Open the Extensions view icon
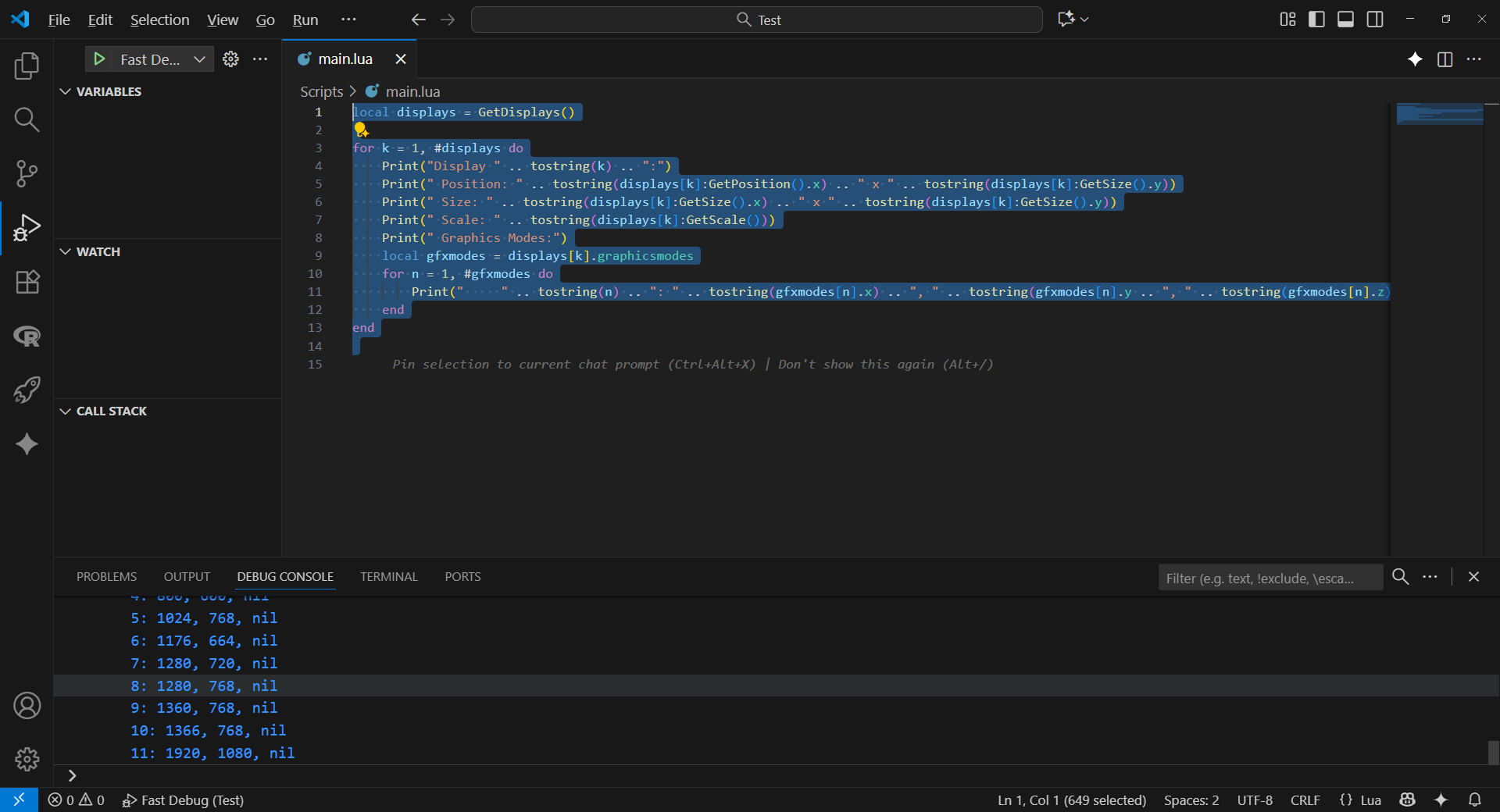 [27, 282]
